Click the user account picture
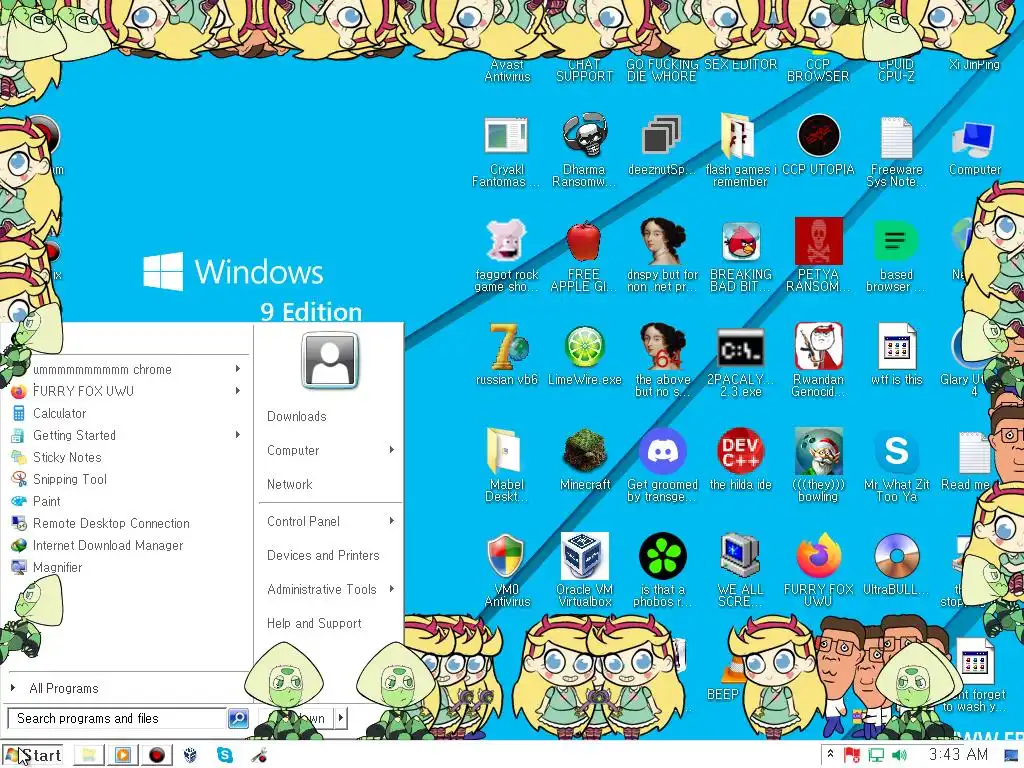The height and width of the screenshot is (768, 1024). pos(330,360)
